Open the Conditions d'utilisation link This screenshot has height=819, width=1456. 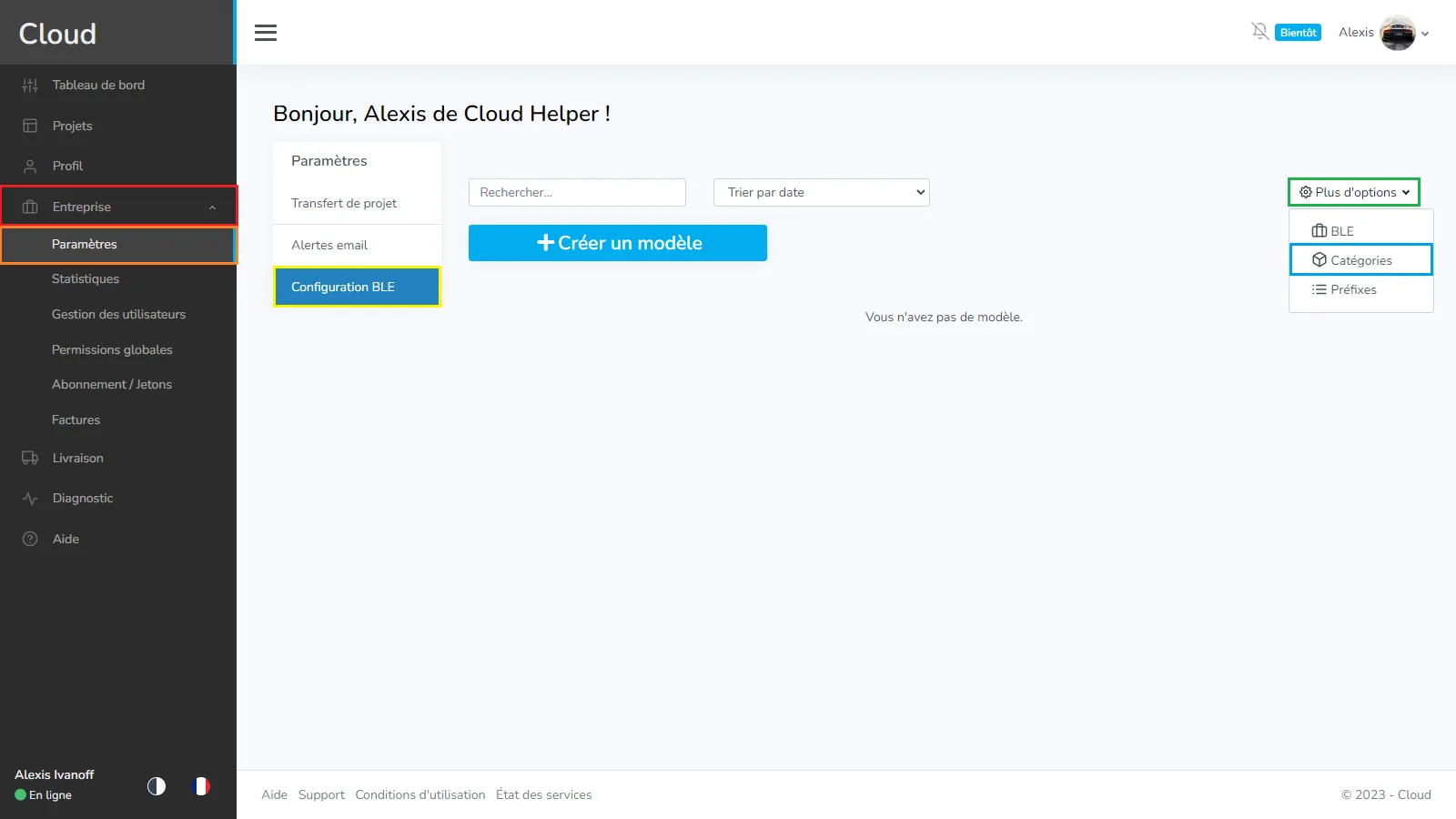coord(420,794)
